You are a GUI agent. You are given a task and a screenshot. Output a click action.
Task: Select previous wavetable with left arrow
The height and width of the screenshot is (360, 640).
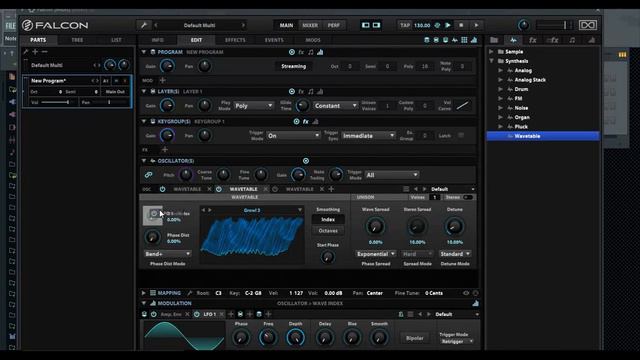coord(203,210)
